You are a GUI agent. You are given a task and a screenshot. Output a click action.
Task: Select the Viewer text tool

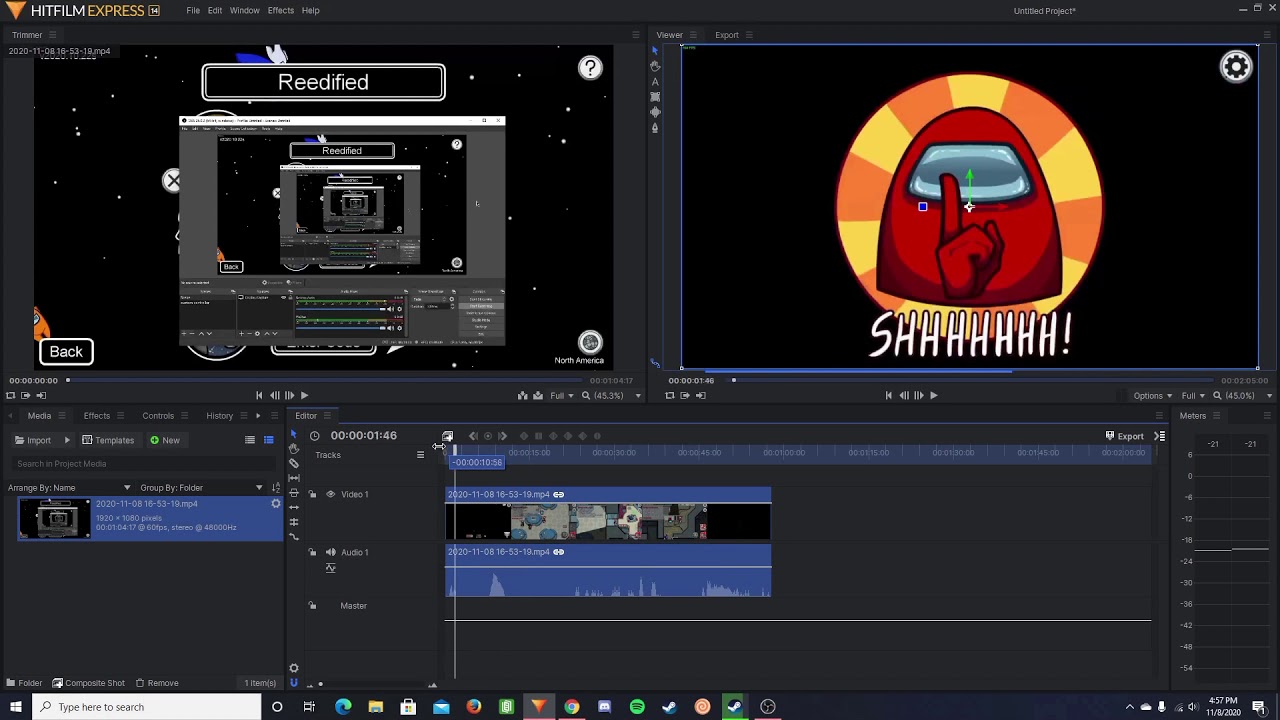[x=655, y=82]
